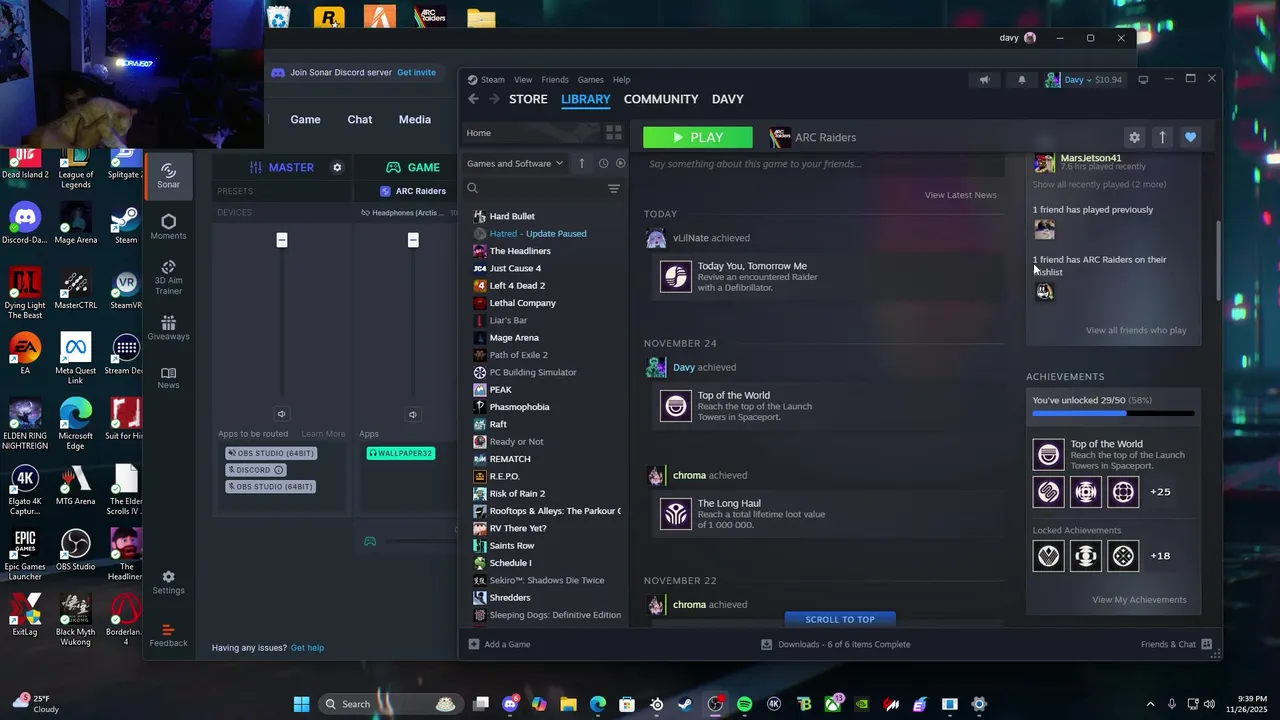Open advanced filters icon beside library search
The width and height of the screenshot is (1280, 720).
pos(614,188)
